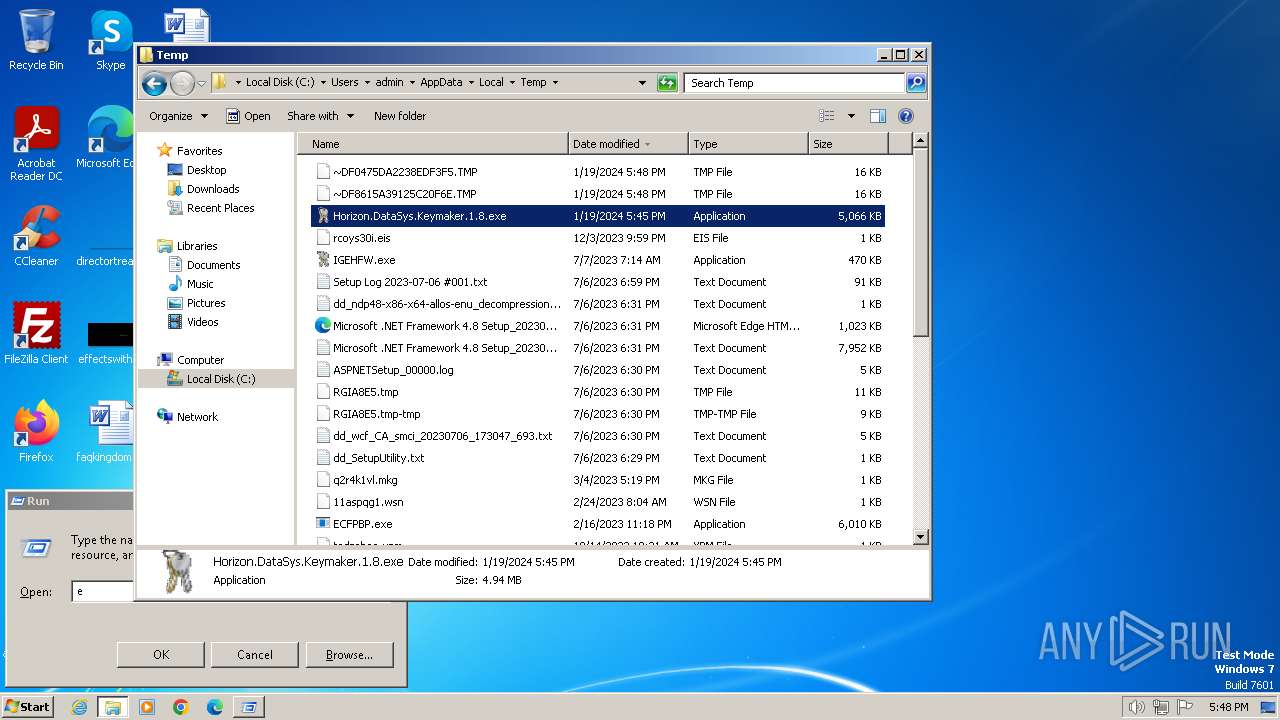1280x720 pixels.
Task: Select Horizon.DataSys.Keymaker.1.8.exe file row
Action: pyautogui.click(x=598, y=216)
